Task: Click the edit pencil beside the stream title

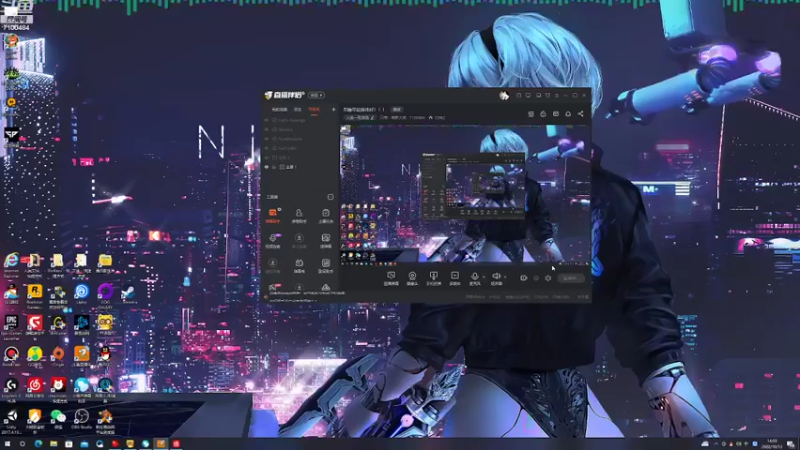Action: click(372, 118)
